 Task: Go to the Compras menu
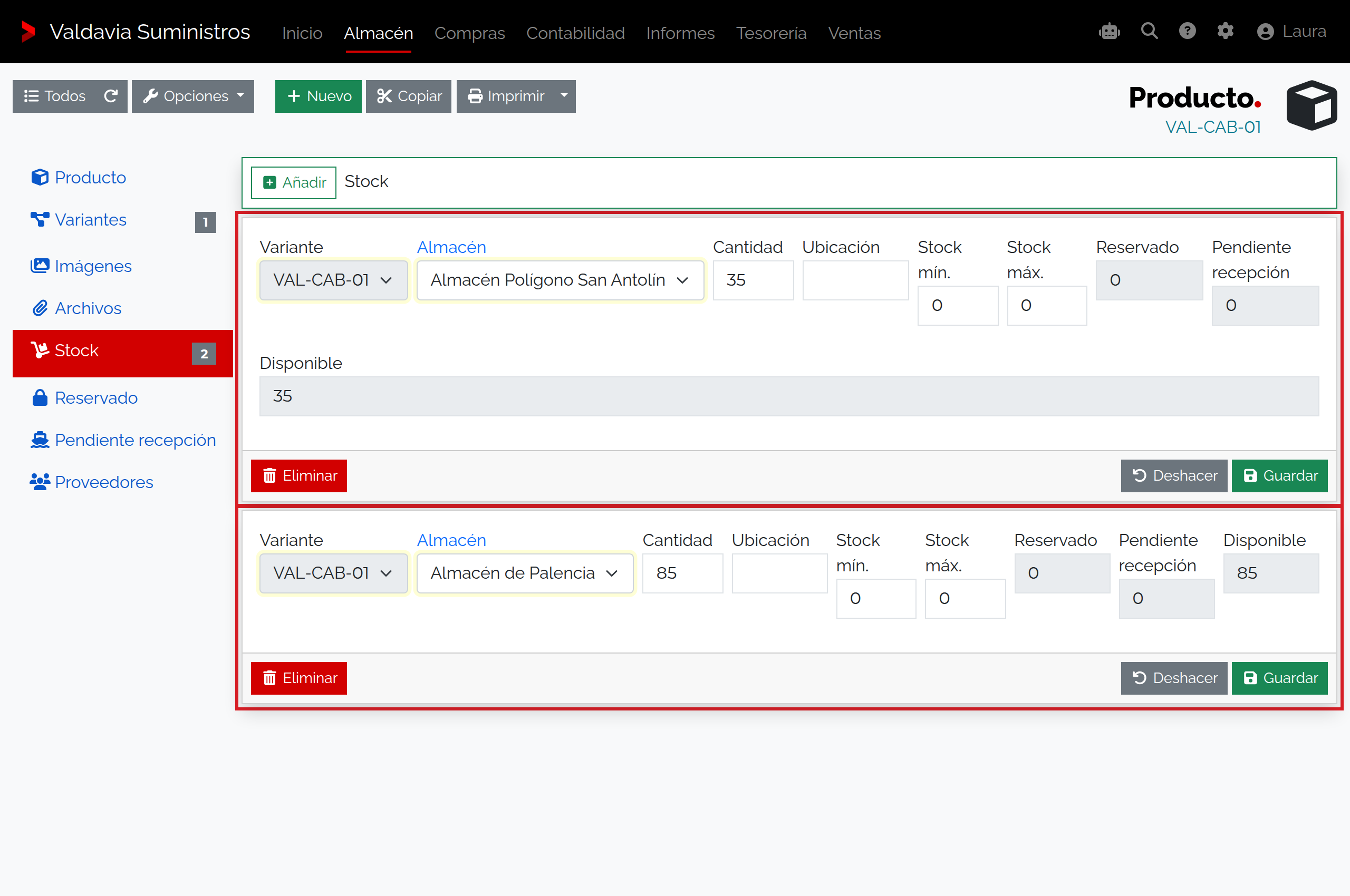coord(469,33)
